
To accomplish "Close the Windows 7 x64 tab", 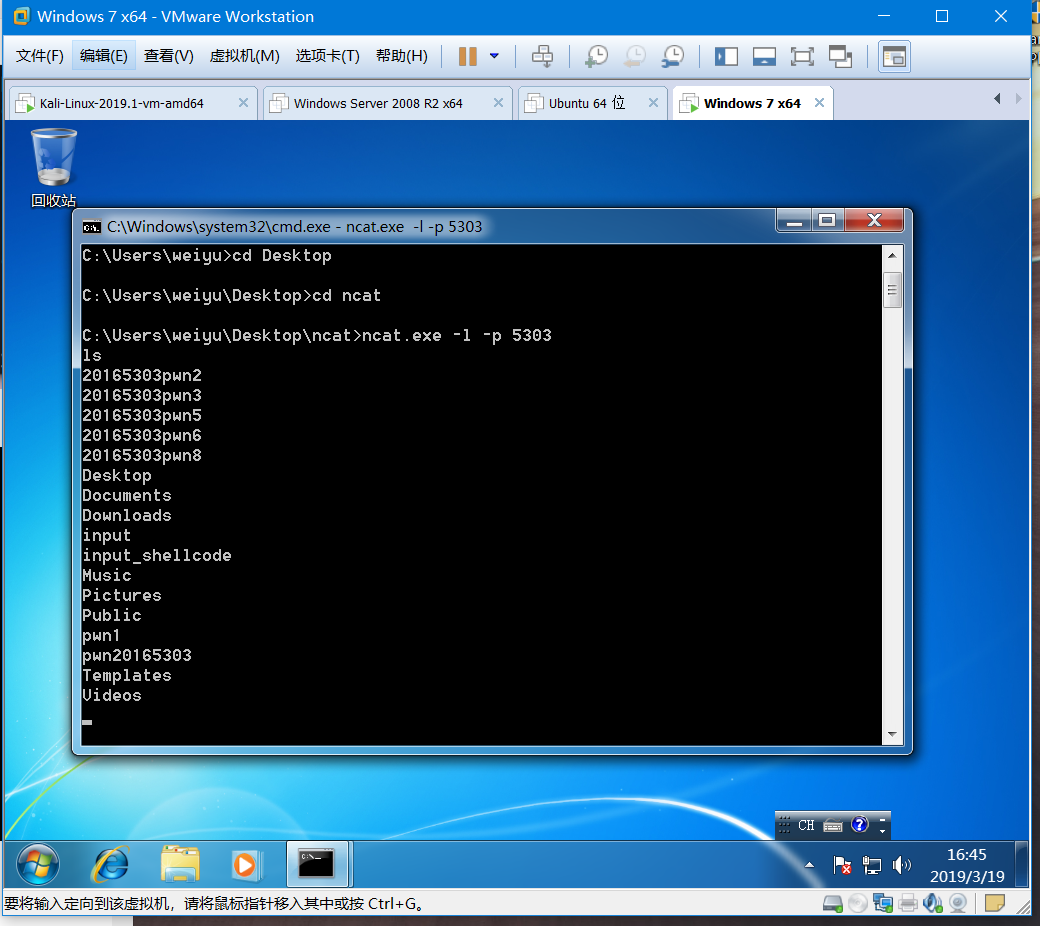I will pos(820,103).
